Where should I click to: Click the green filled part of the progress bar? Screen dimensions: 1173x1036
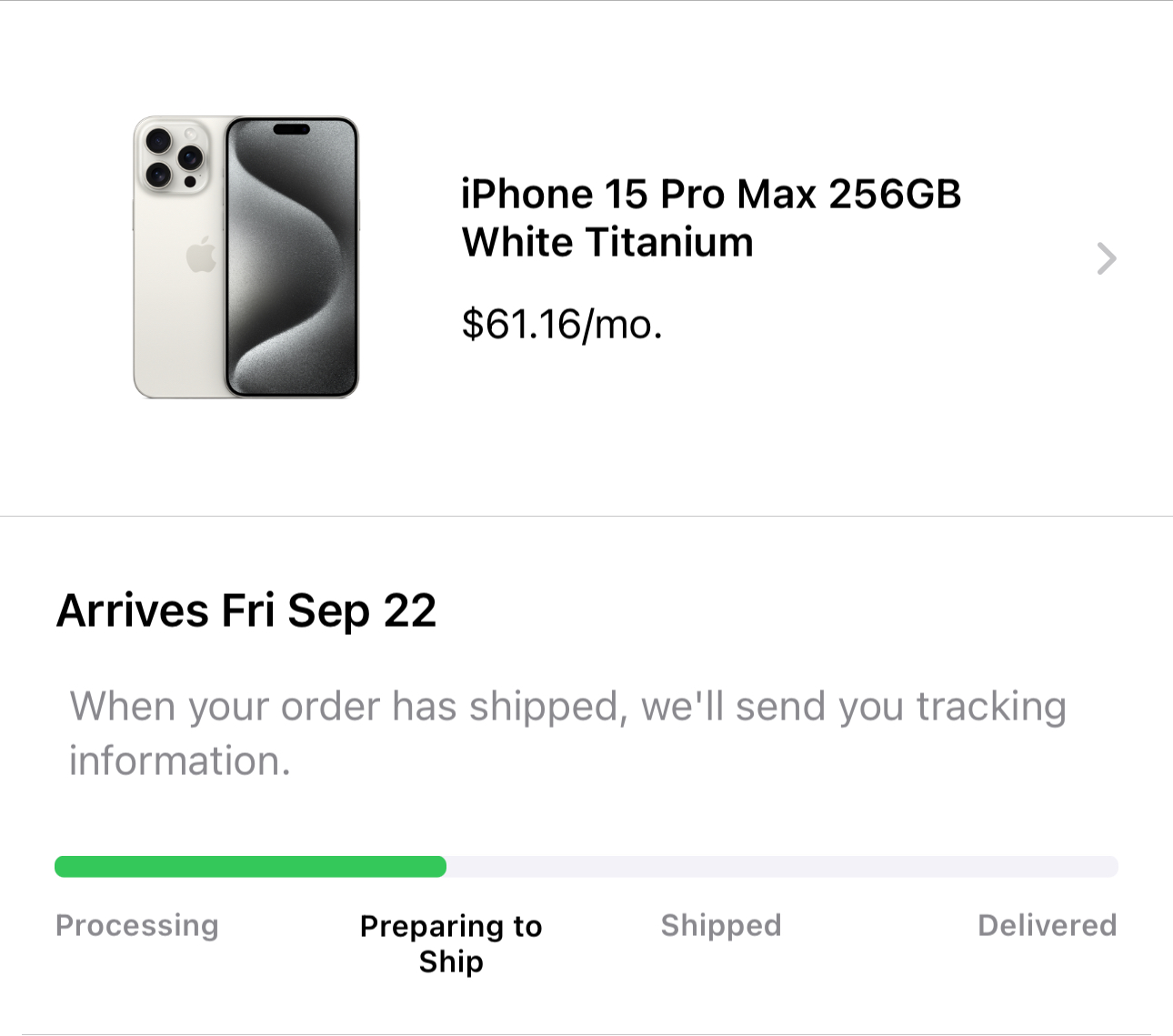click(250, 867)
